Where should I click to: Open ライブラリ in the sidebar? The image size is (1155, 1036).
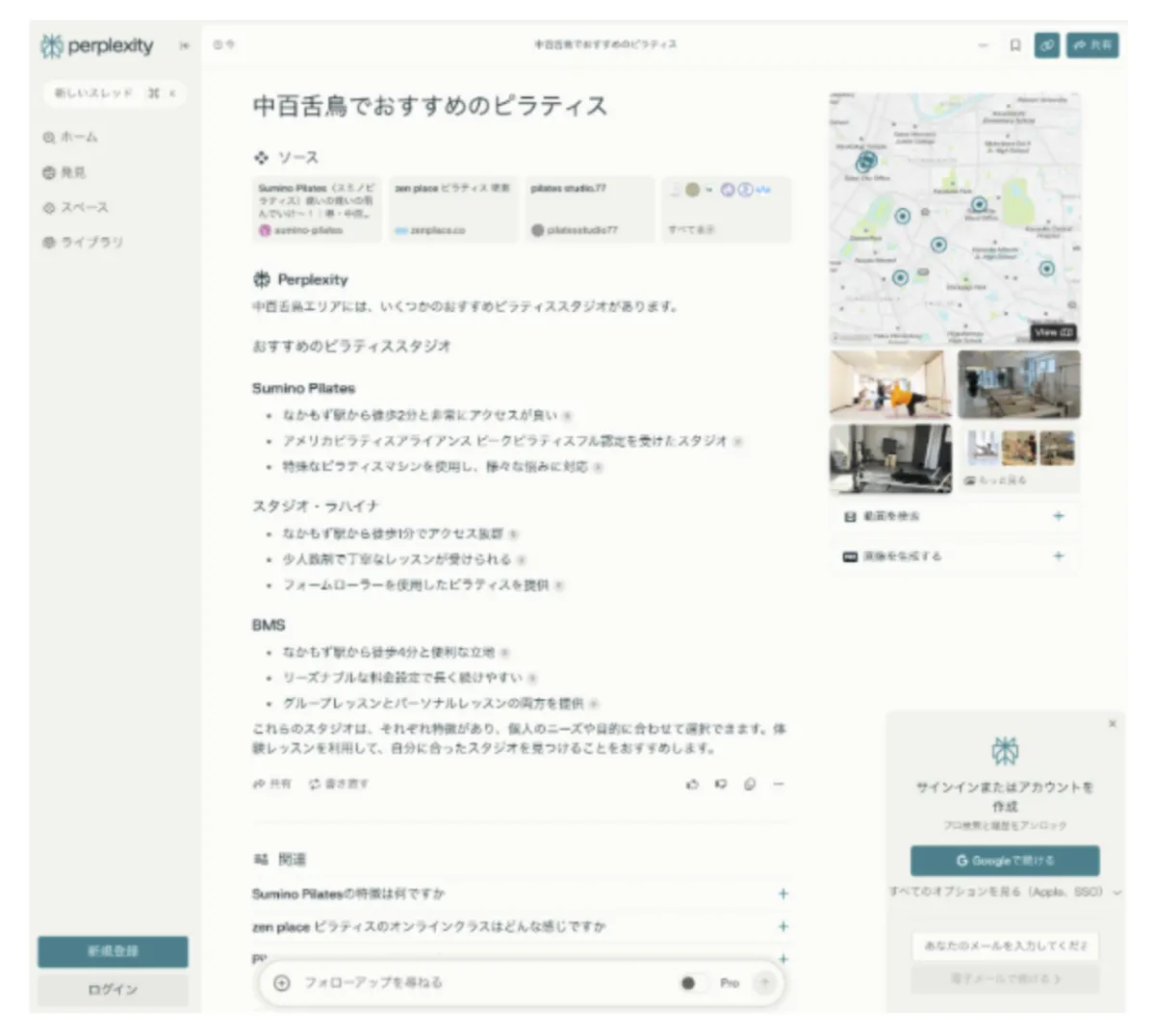83,242
